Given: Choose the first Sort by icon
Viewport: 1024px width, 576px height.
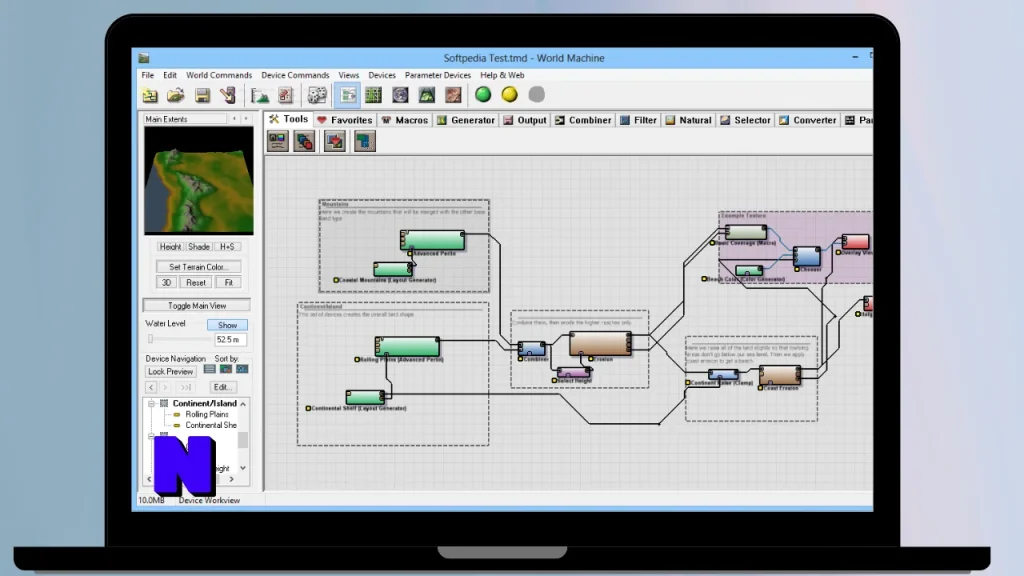Looking at the screenshot, I should click(x=210, y=370).
